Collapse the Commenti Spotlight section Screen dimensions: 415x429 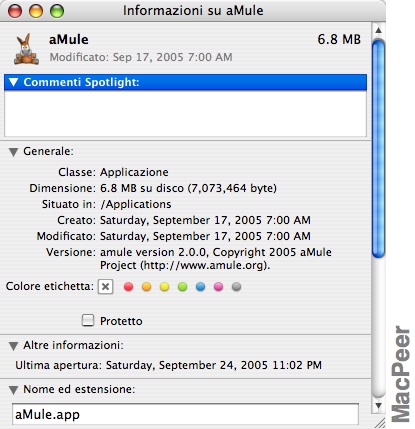tap(13, 82)
